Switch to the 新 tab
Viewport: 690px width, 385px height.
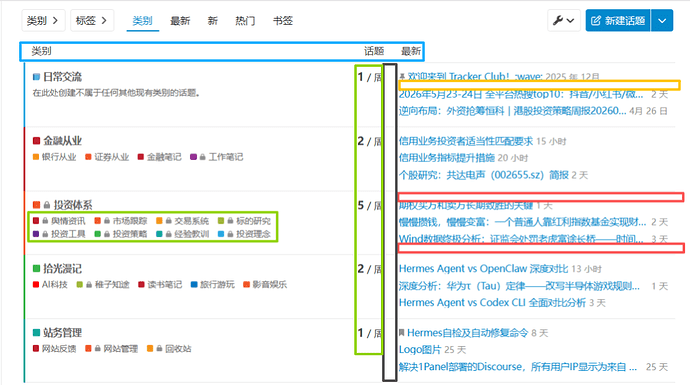click(x=213, y=21)
